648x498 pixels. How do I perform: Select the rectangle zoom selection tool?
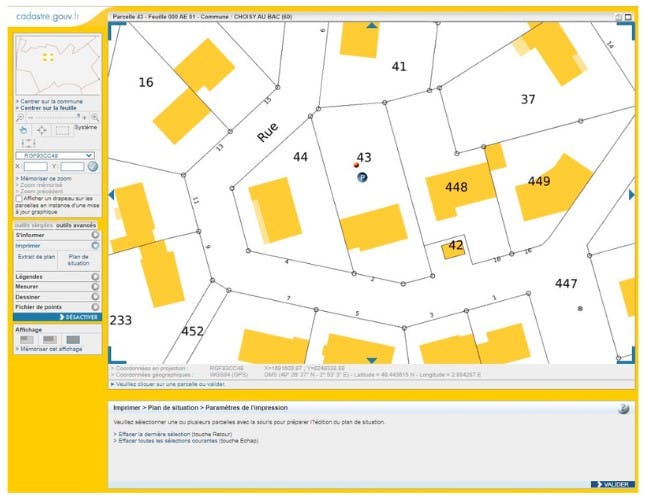(62, 131)
